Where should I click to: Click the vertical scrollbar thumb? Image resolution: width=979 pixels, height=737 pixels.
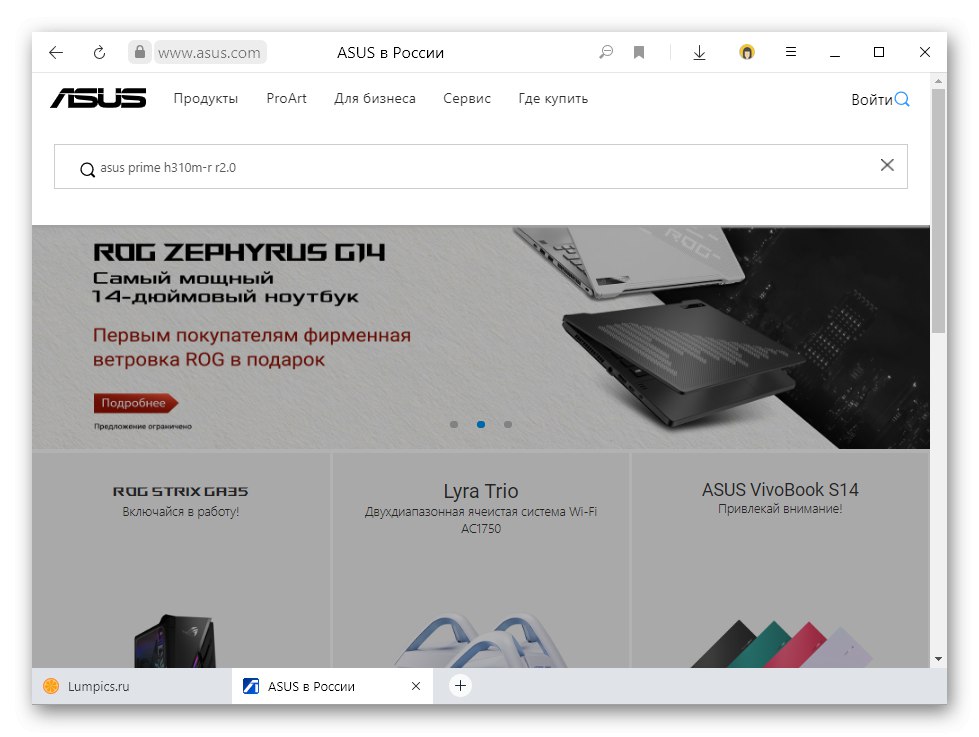click(x=938, y=210)
